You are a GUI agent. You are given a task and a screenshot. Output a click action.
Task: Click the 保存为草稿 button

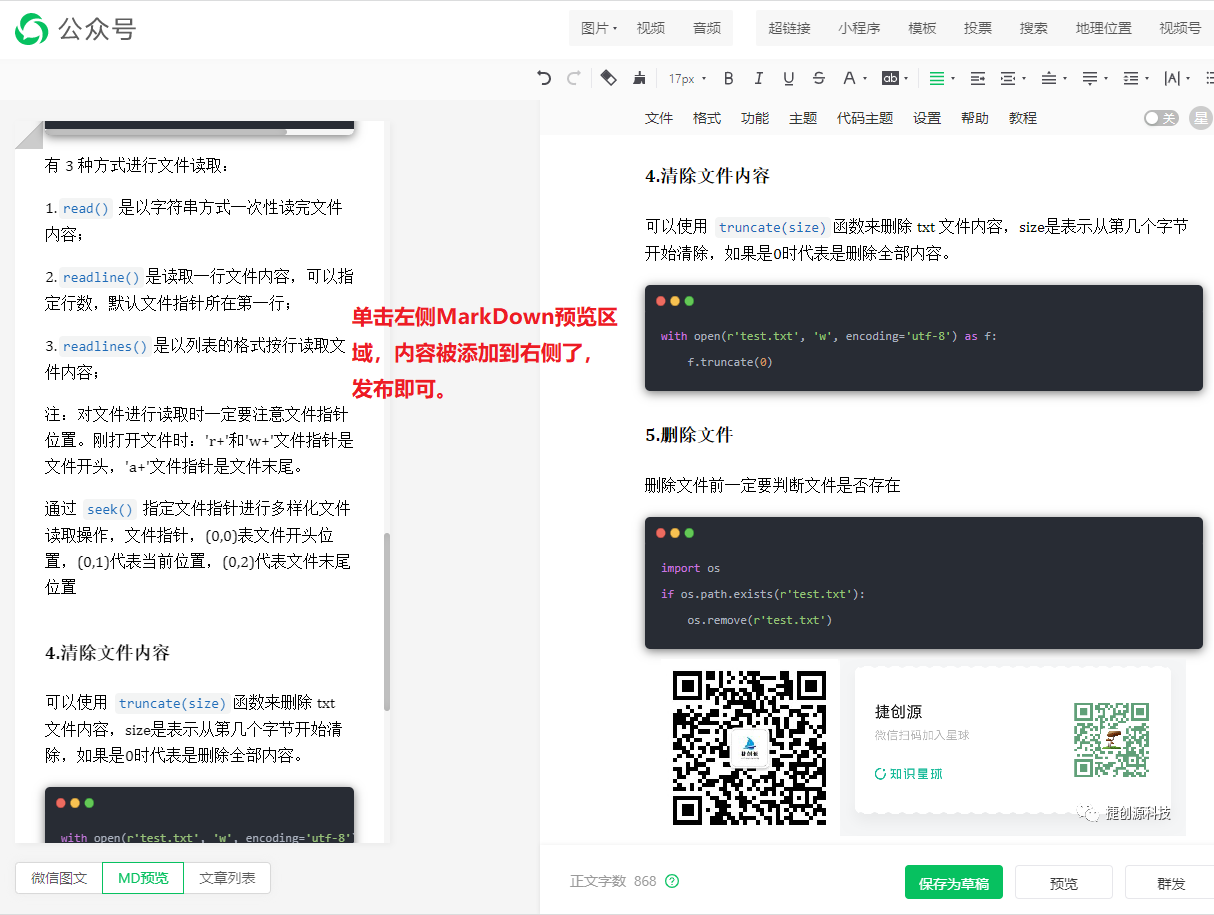tap(954, 883)
